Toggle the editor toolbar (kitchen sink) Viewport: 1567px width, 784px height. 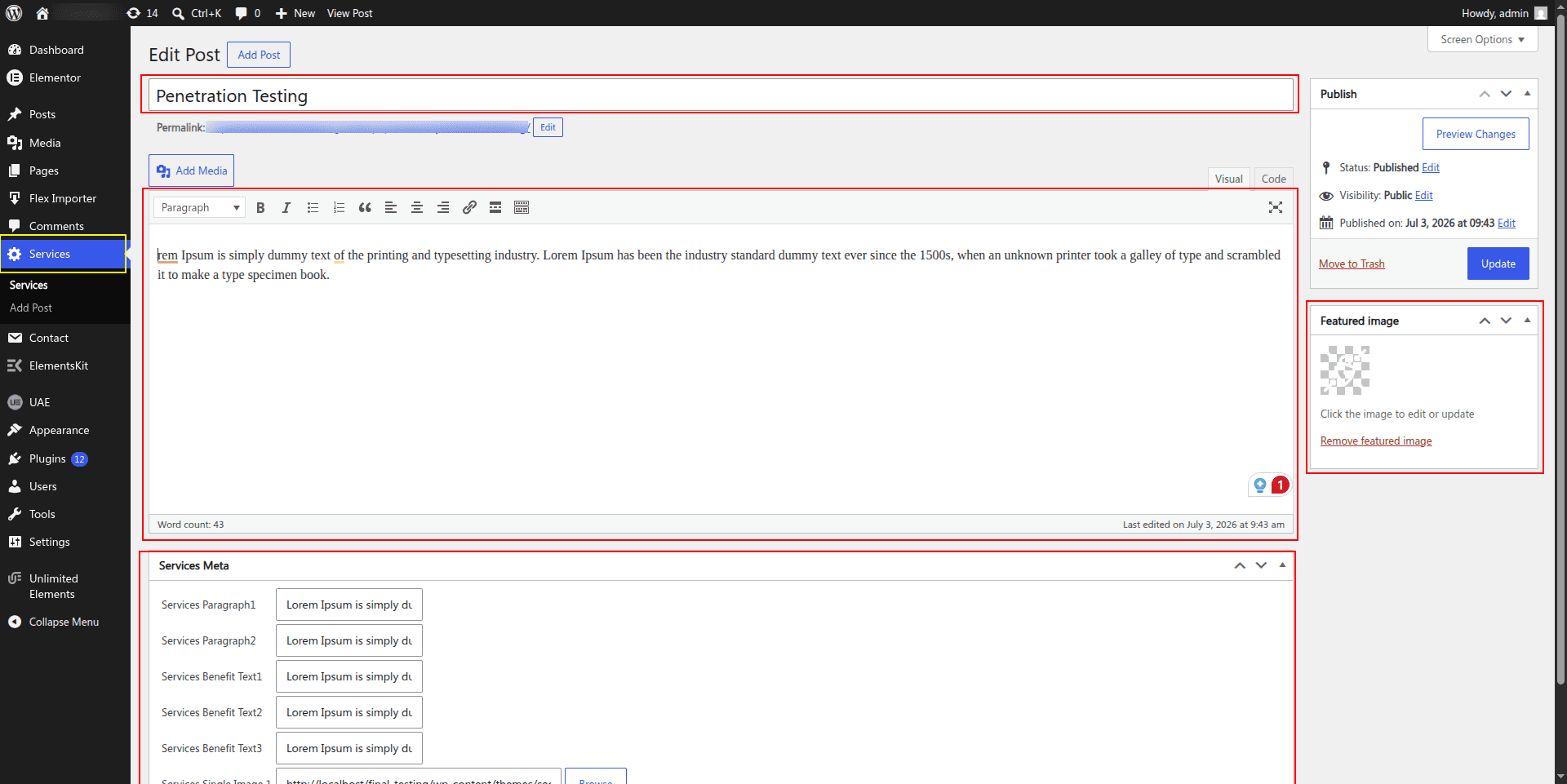522,208
